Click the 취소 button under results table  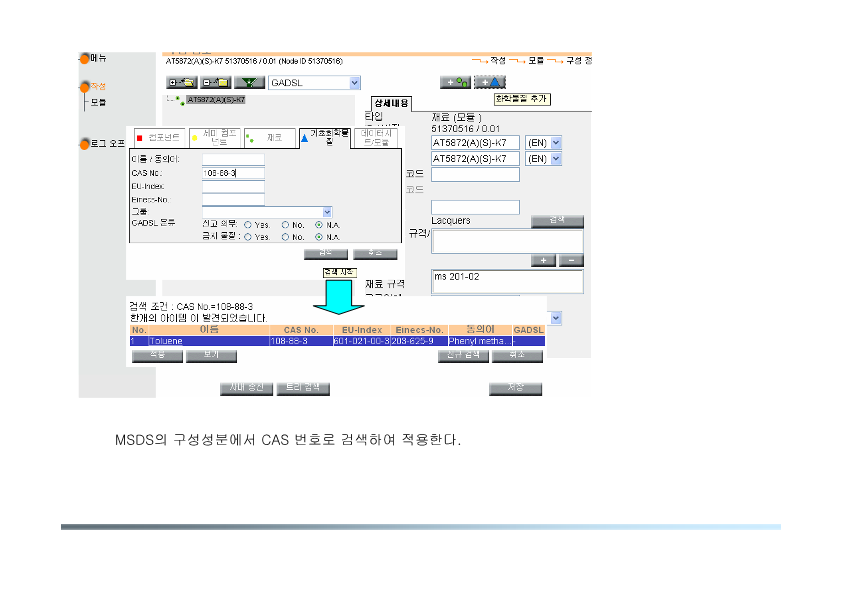tap(517, 356)
